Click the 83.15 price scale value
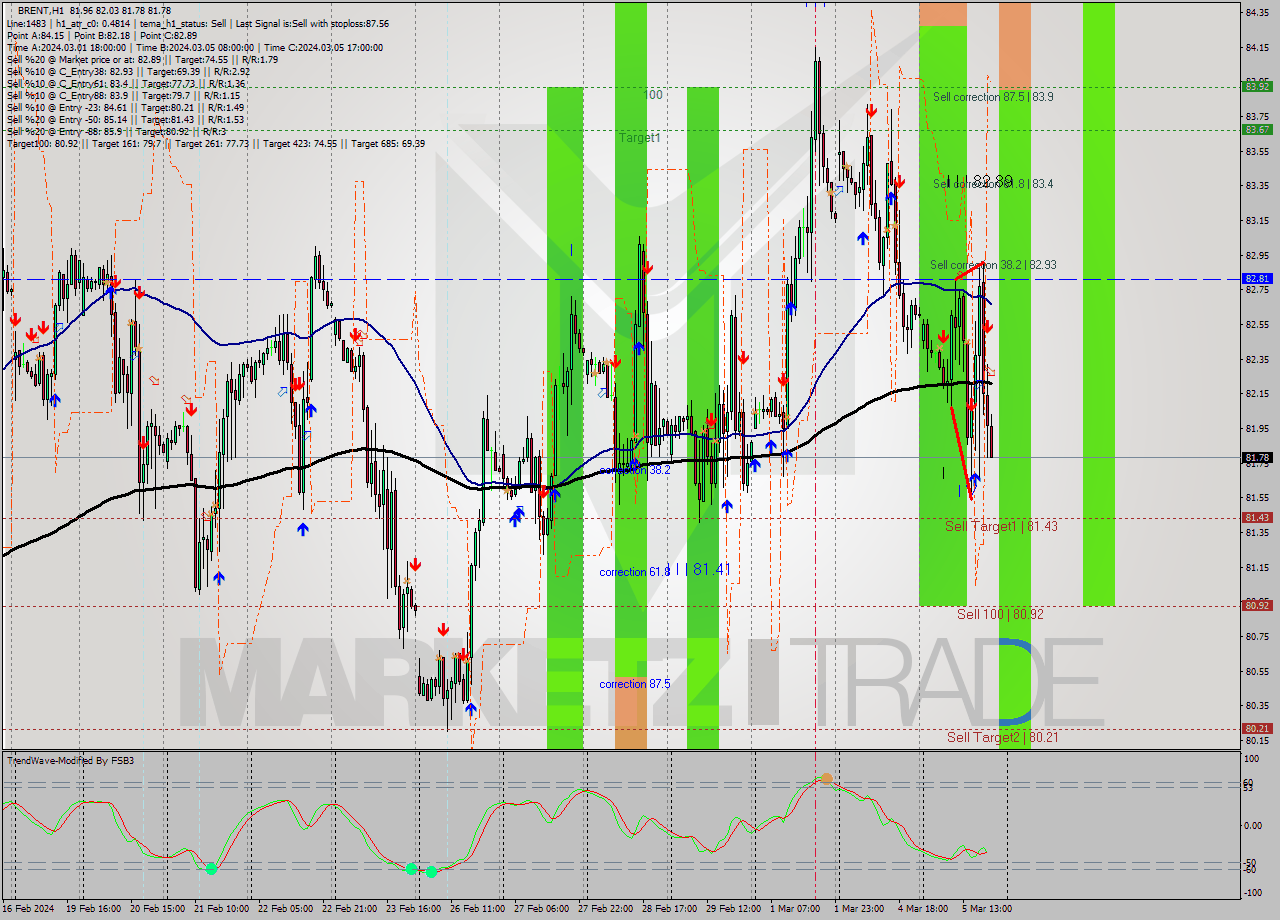This screenshot has width=1280, height=920. coord(1257,220)
